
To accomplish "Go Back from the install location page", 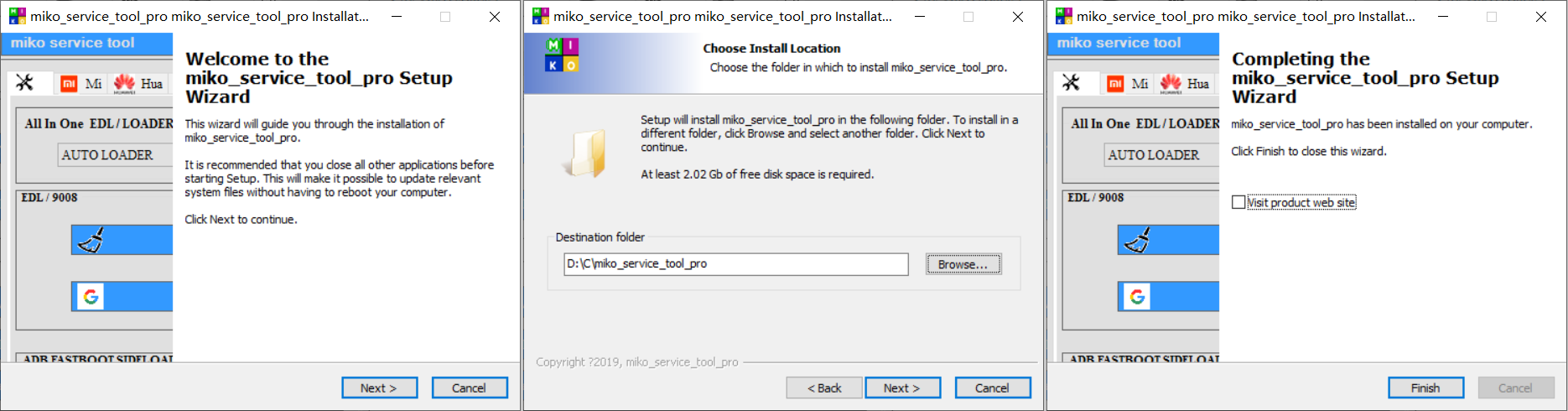I will tap(823, 388).
